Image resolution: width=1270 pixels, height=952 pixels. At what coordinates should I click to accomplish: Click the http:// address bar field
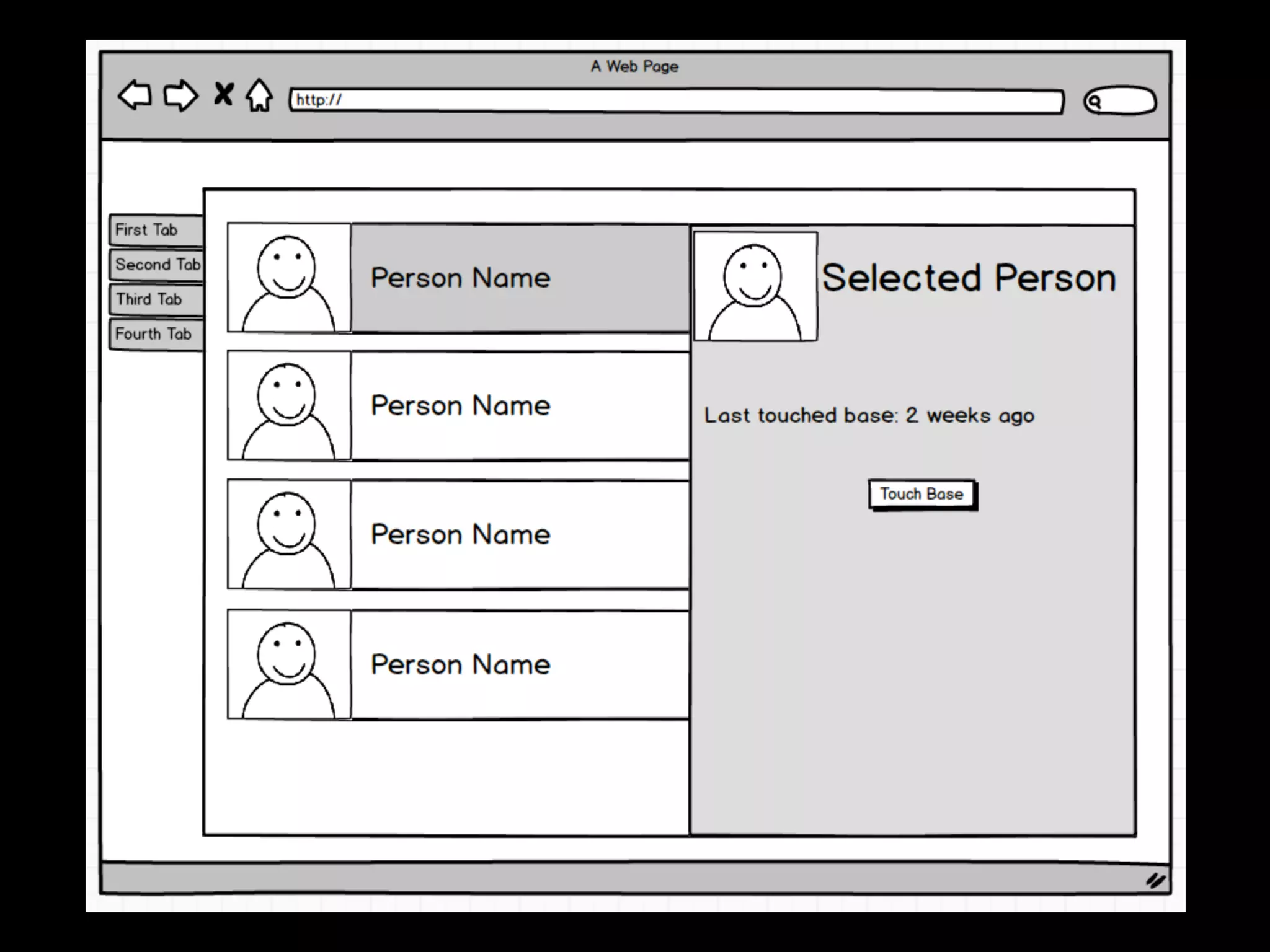[676, 100]
